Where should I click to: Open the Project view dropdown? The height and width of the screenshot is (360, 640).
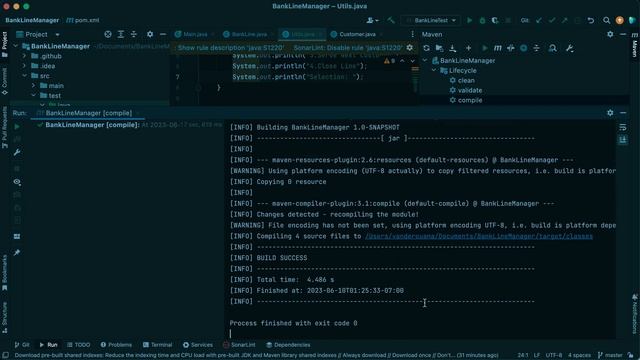[57, 35]
